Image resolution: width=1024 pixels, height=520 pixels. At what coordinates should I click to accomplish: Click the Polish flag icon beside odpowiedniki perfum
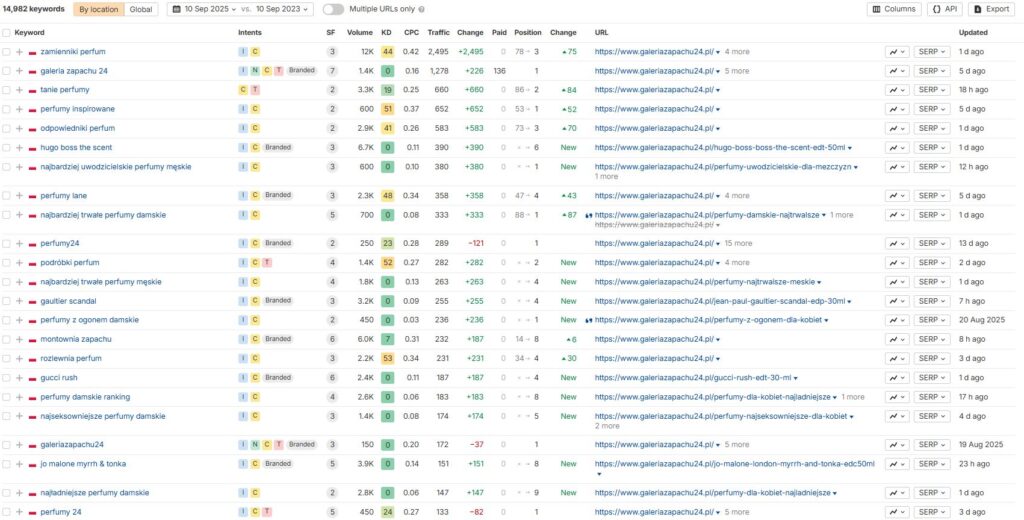point(33,129)
